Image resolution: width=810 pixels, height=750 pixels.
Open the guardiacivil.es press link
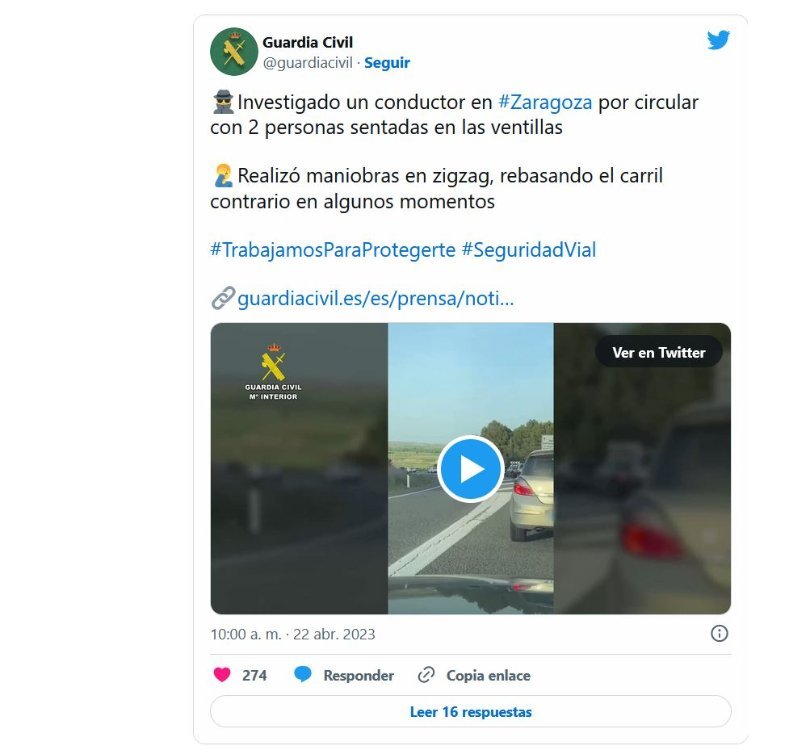pyautogui.click(x=376, y=299)
